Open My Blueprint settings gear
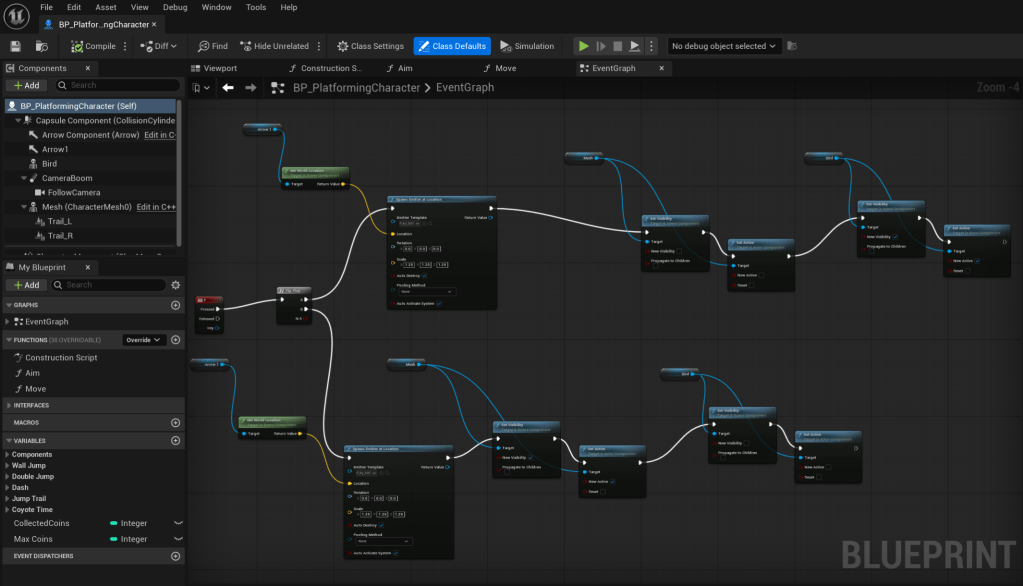This screenshot has width=1023, height=586. (x=176, y=285)
